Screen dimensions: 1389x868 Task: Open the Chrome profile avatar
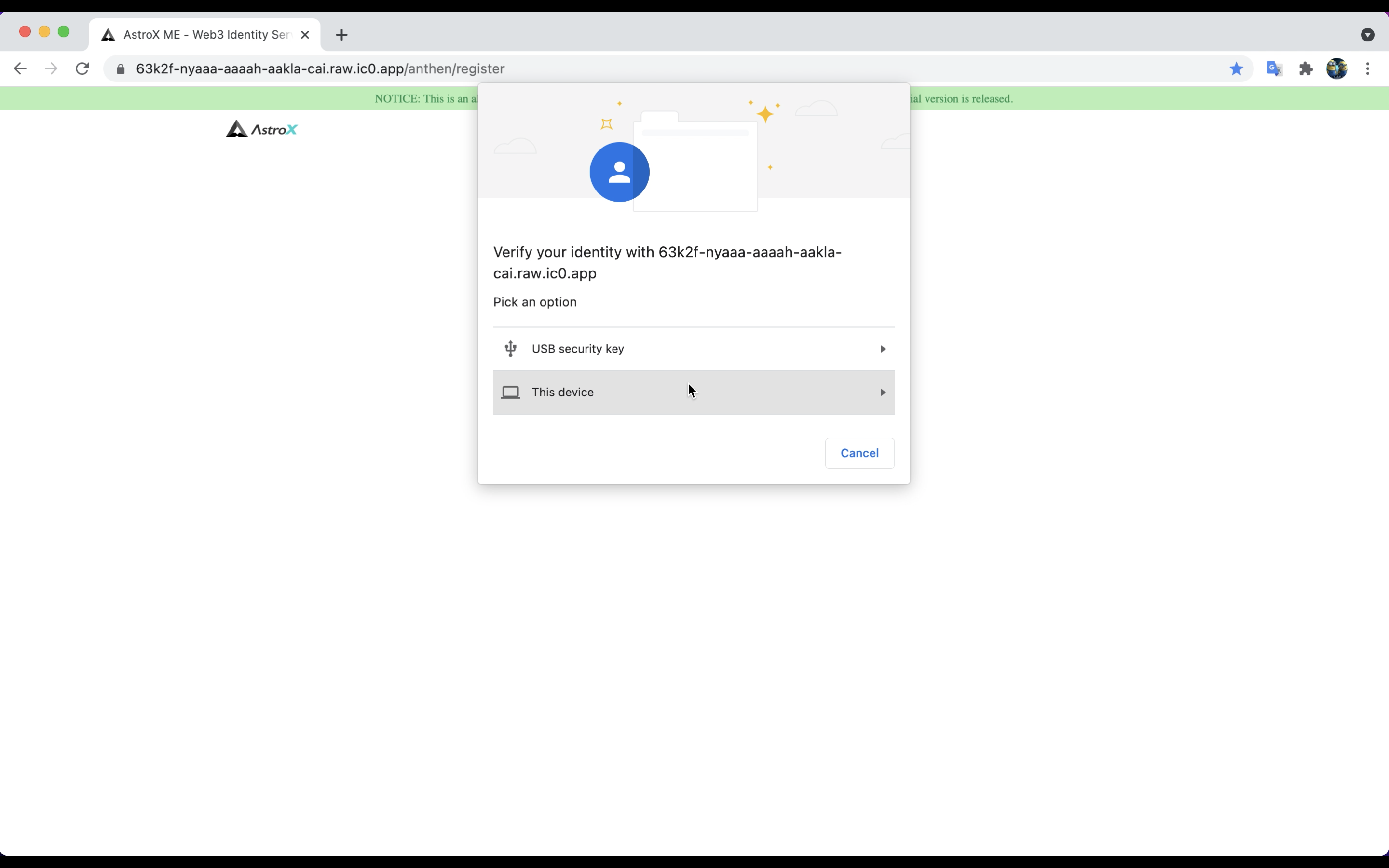(1337, 69)
